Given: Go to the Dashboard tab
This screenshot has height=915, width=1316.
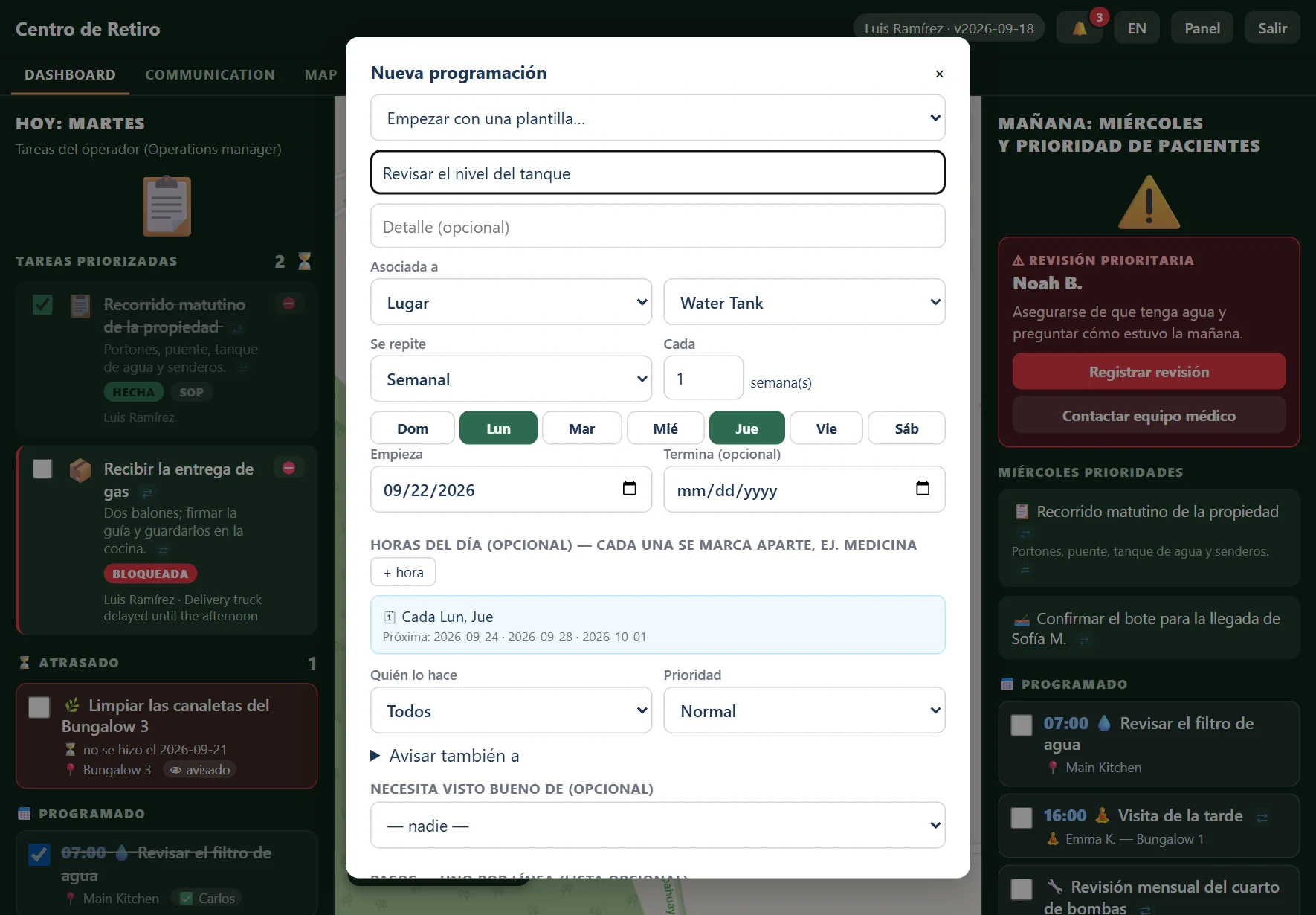Looking at the screenshot, I should (70, 75).
